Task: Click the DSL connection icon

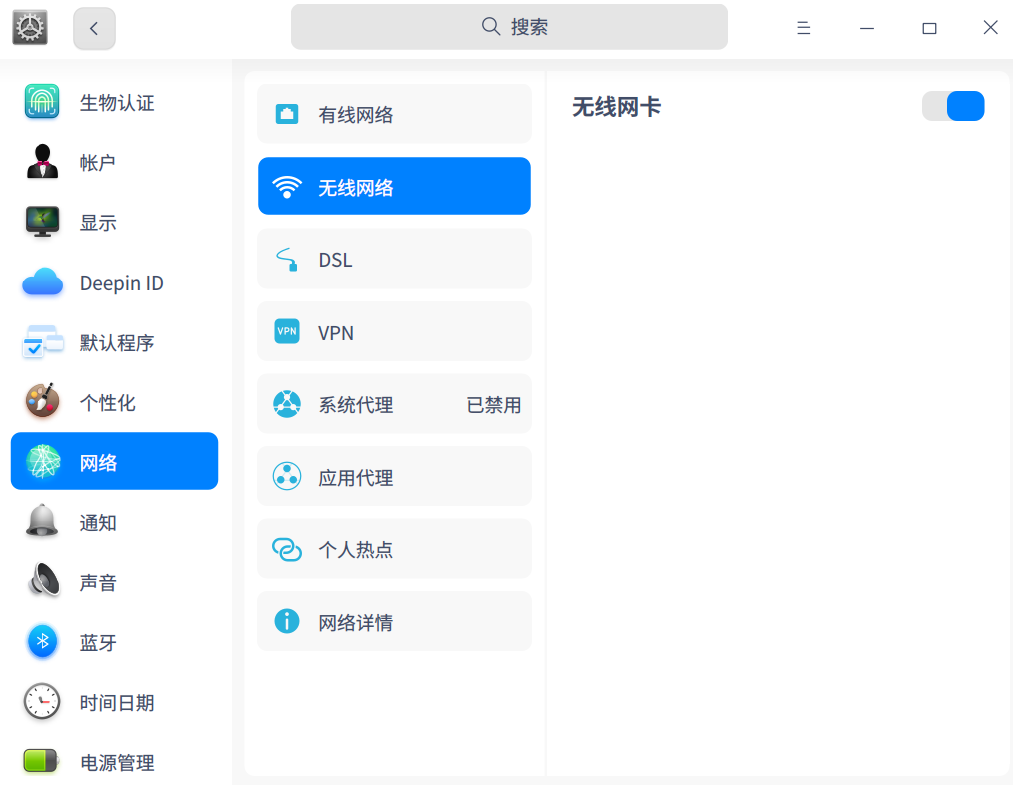Action: (x=288, y=258)
